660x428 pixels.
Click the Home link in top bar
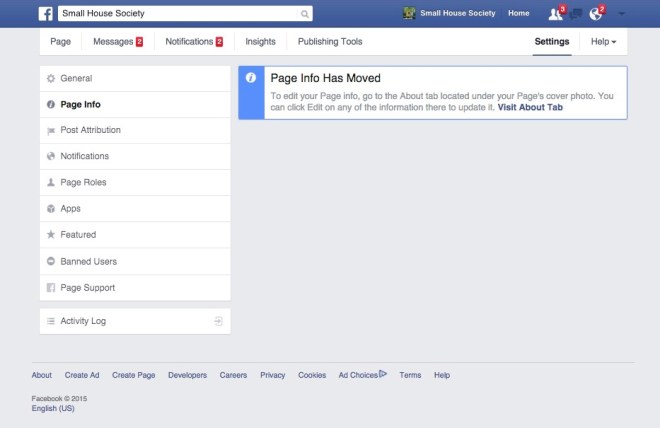(519, 13)
